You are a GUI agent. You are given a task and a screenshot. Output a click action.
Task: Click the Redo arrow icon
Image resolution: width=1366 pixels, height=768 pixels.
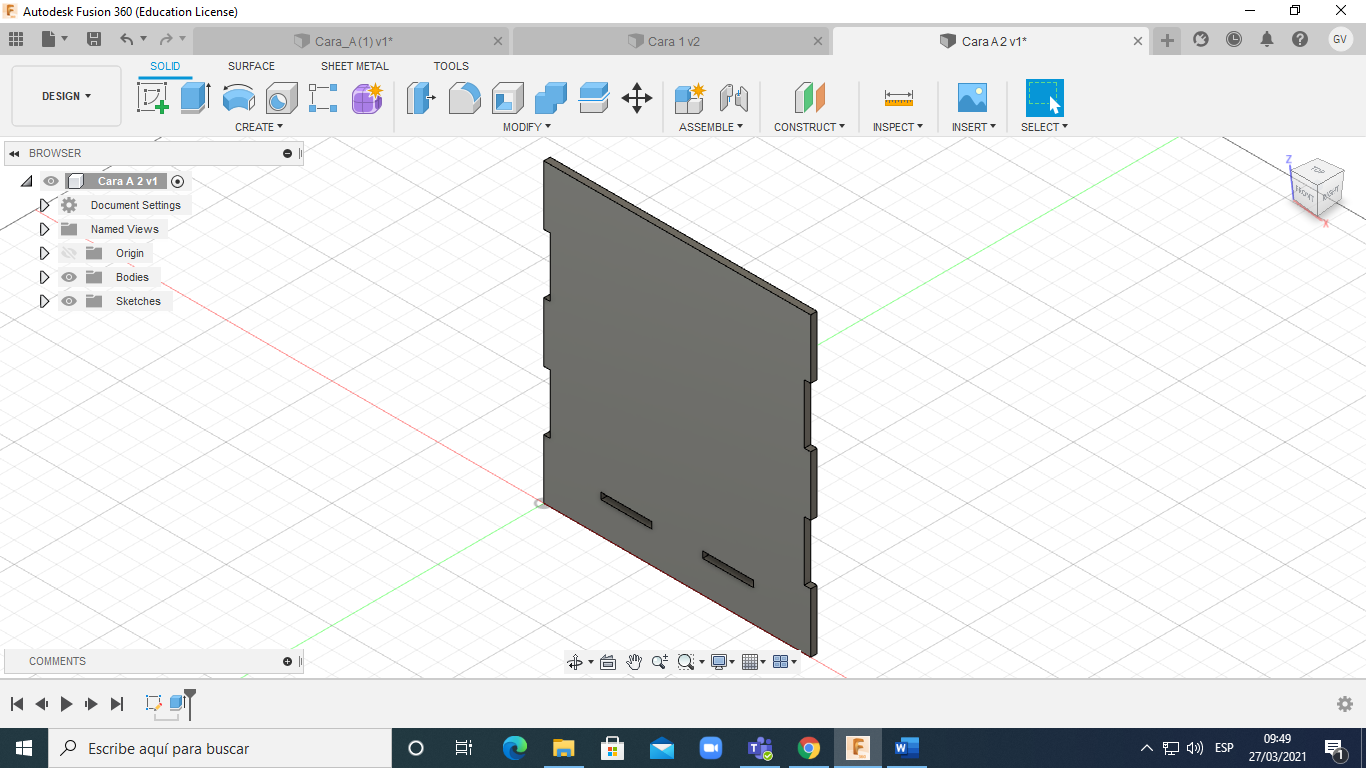tap(166, 39)
